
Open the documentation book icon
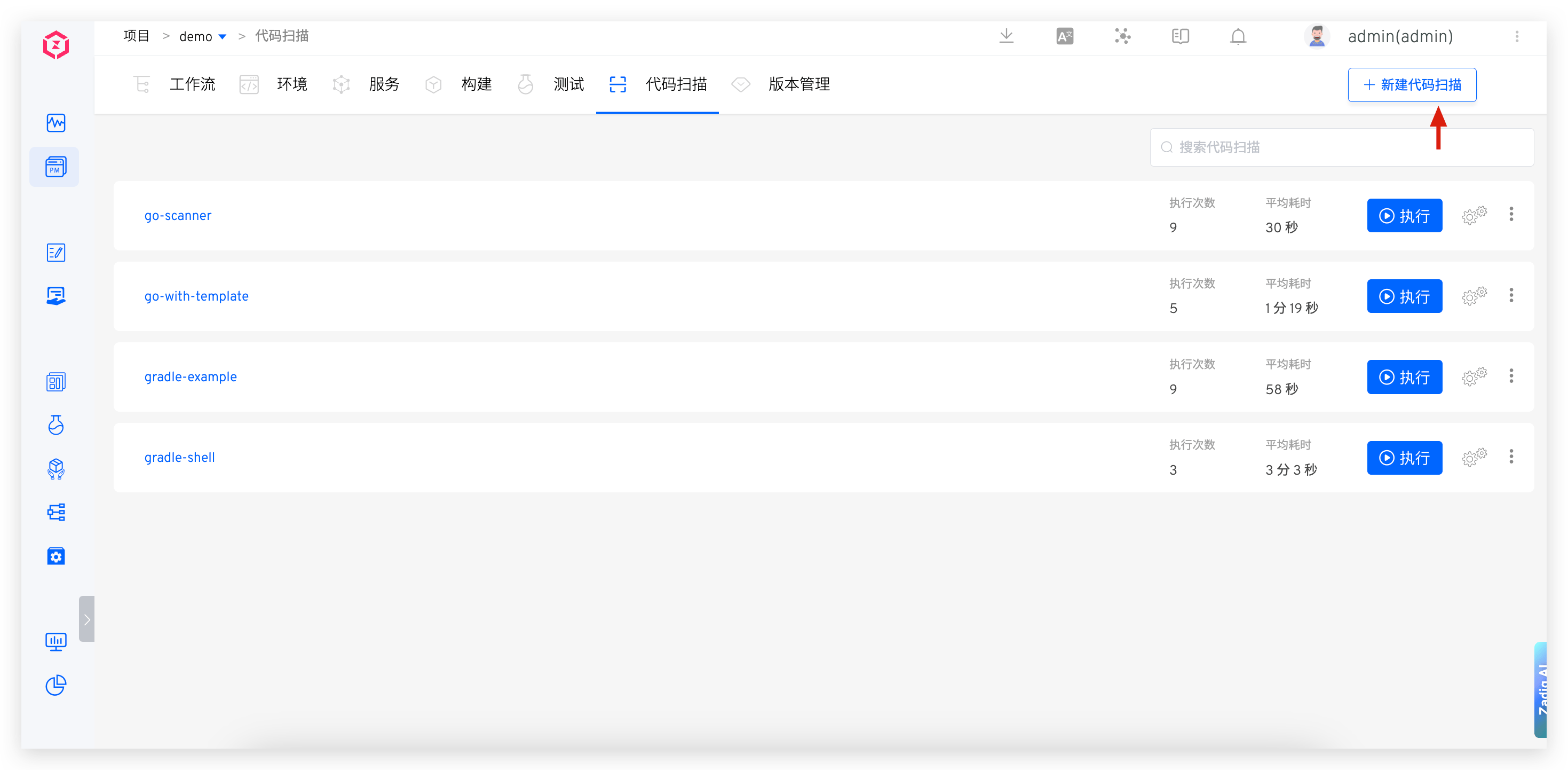[x=1180, y=36]
